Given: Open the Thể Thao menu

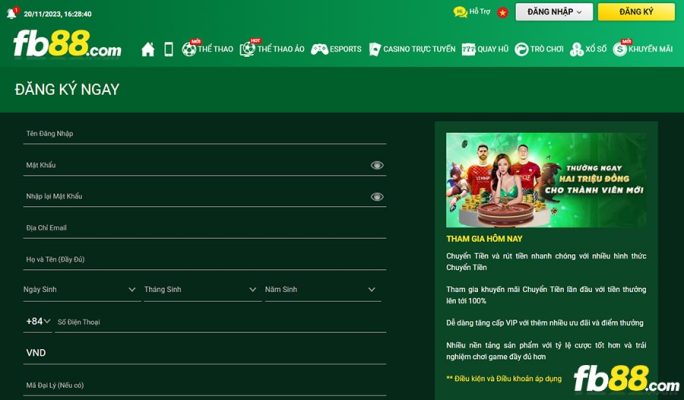Looking at the screenshot, I should [x=215, y=49].
